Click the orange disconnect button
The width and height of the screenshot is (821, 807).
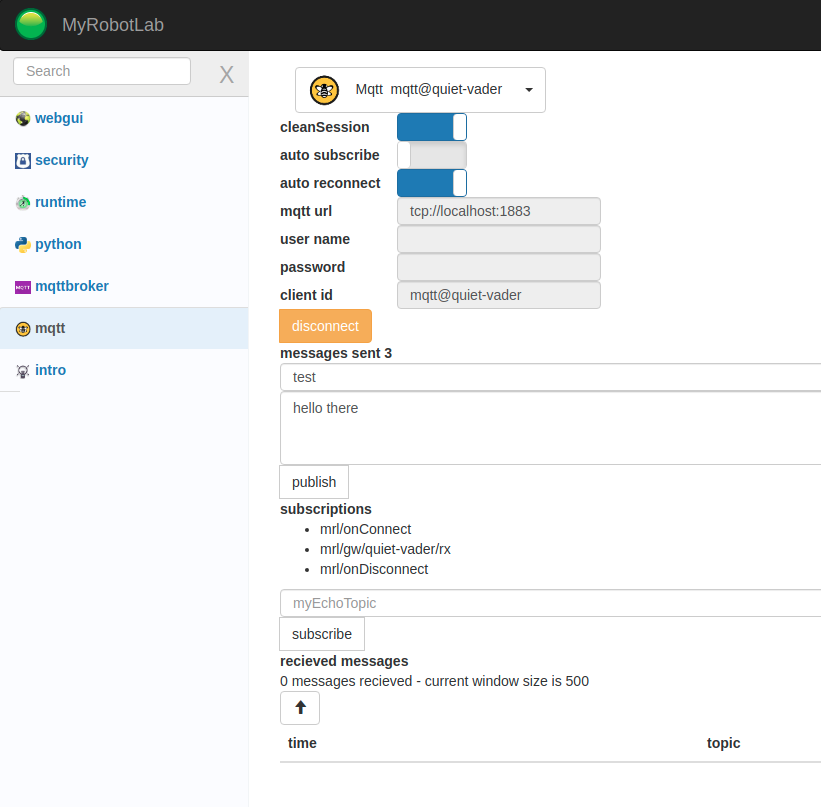325,326
